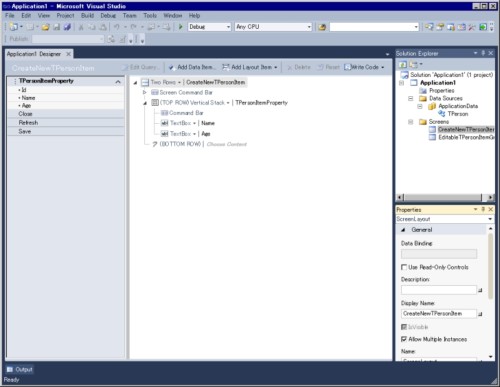Open the Edit menu
This screenshot has height=387, width=500.
[26, 15]
